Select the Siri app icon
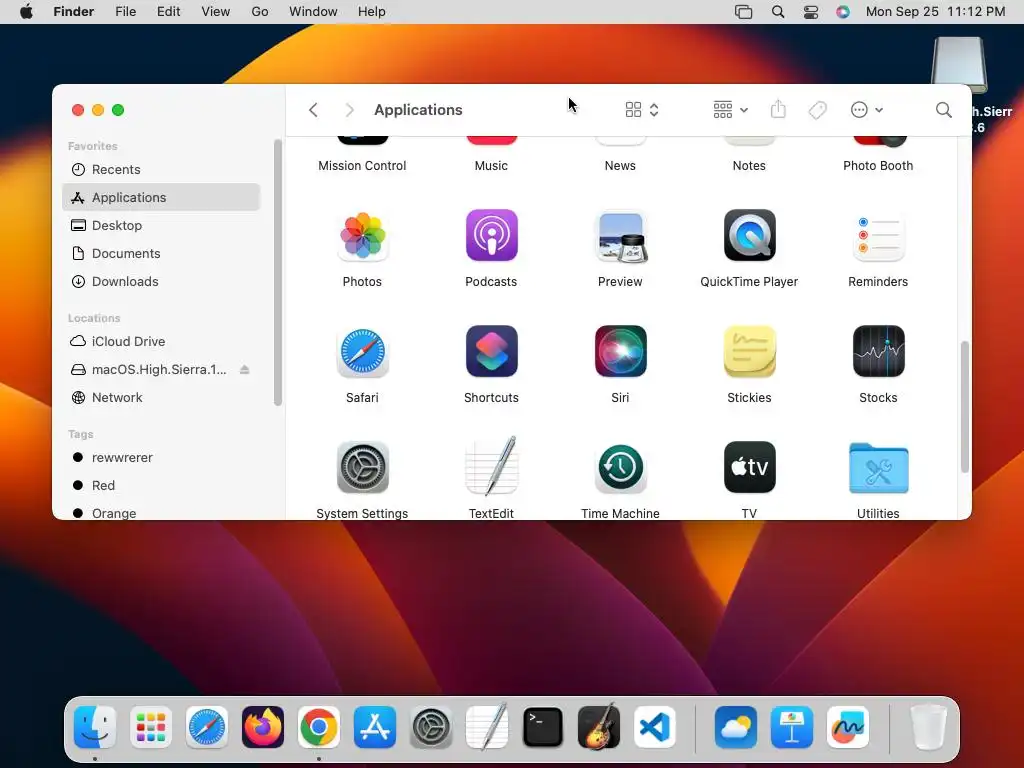The width and height of the screenshot is (1024, 768). [x=620, y=352]
